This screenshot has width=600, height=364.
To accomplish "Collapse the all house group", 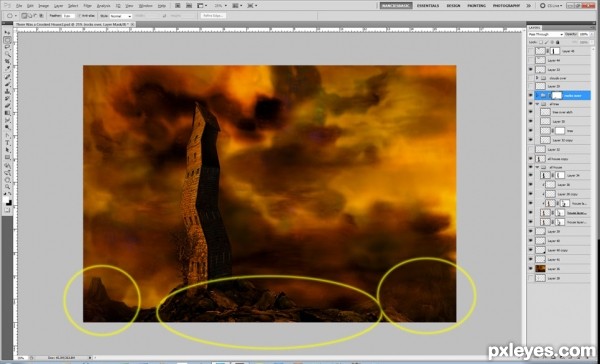I will 537,168.
